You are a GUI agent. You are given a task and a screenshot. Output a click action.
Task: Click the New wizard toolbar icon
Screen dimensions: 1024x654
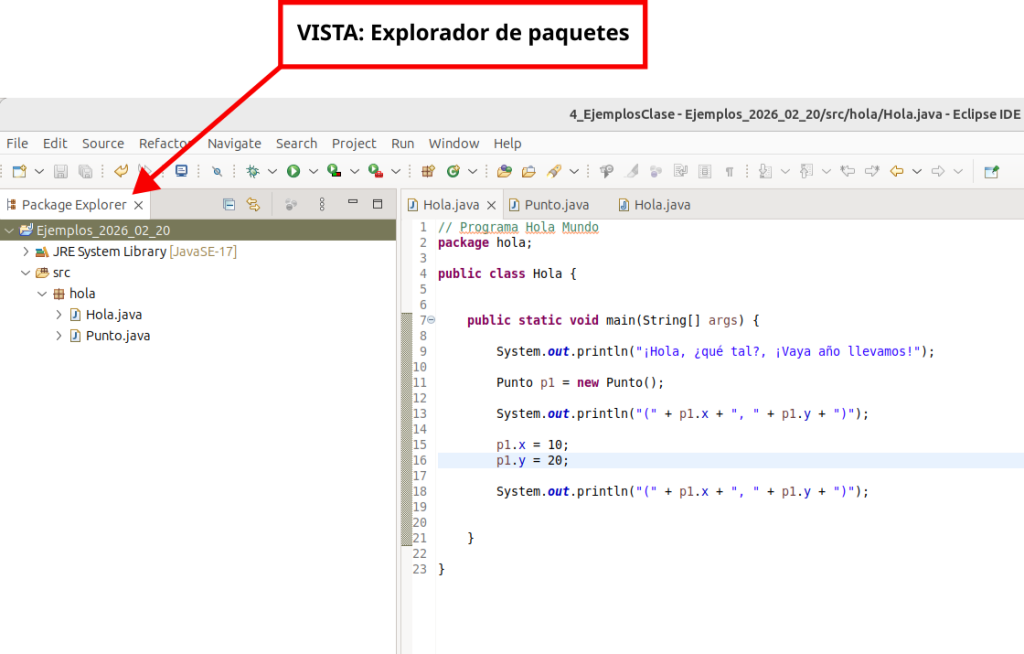tap(19, 171)
